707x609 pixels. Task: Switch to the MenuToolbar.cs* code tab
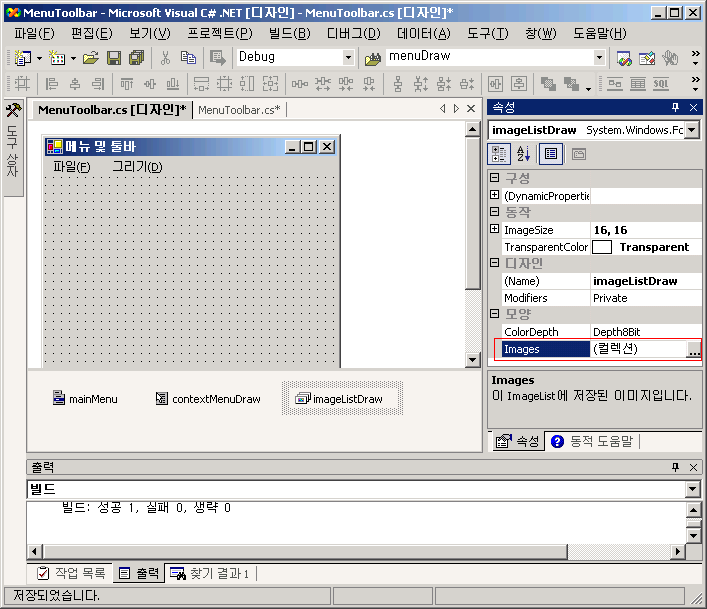coord(239,109)
